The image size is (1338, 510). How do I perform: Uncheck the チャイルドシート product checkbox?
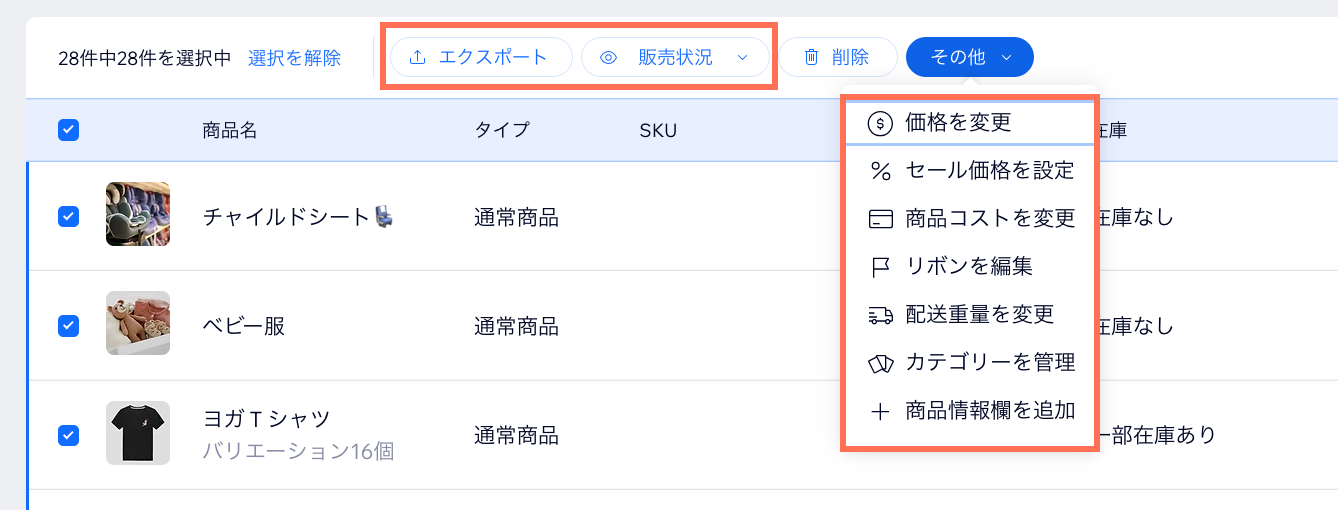coord(69,216)
